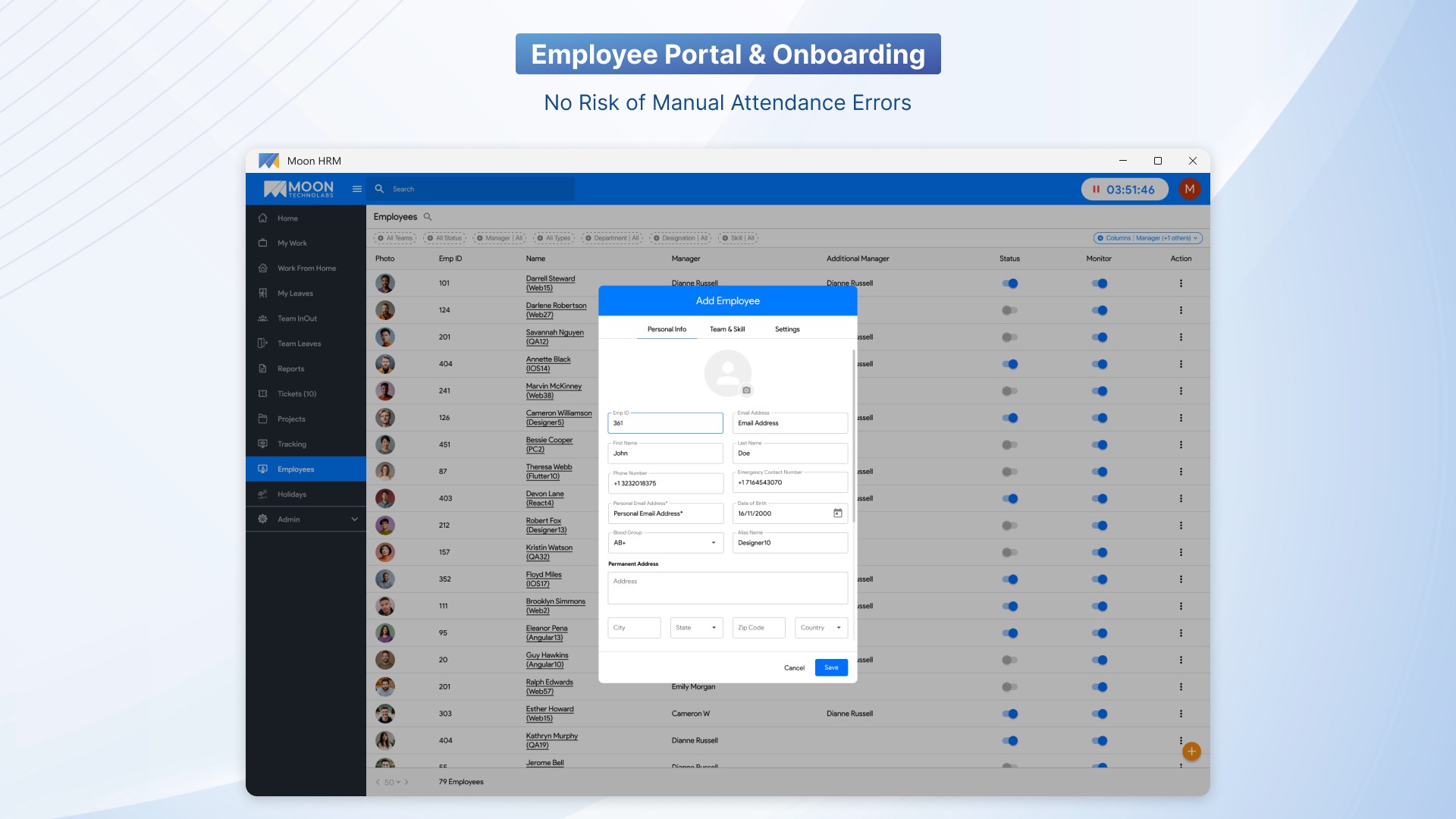Switch to the Team & Skill tab
The width and height of the screenshot is (1456, 819).
click(x=726, y=329)
